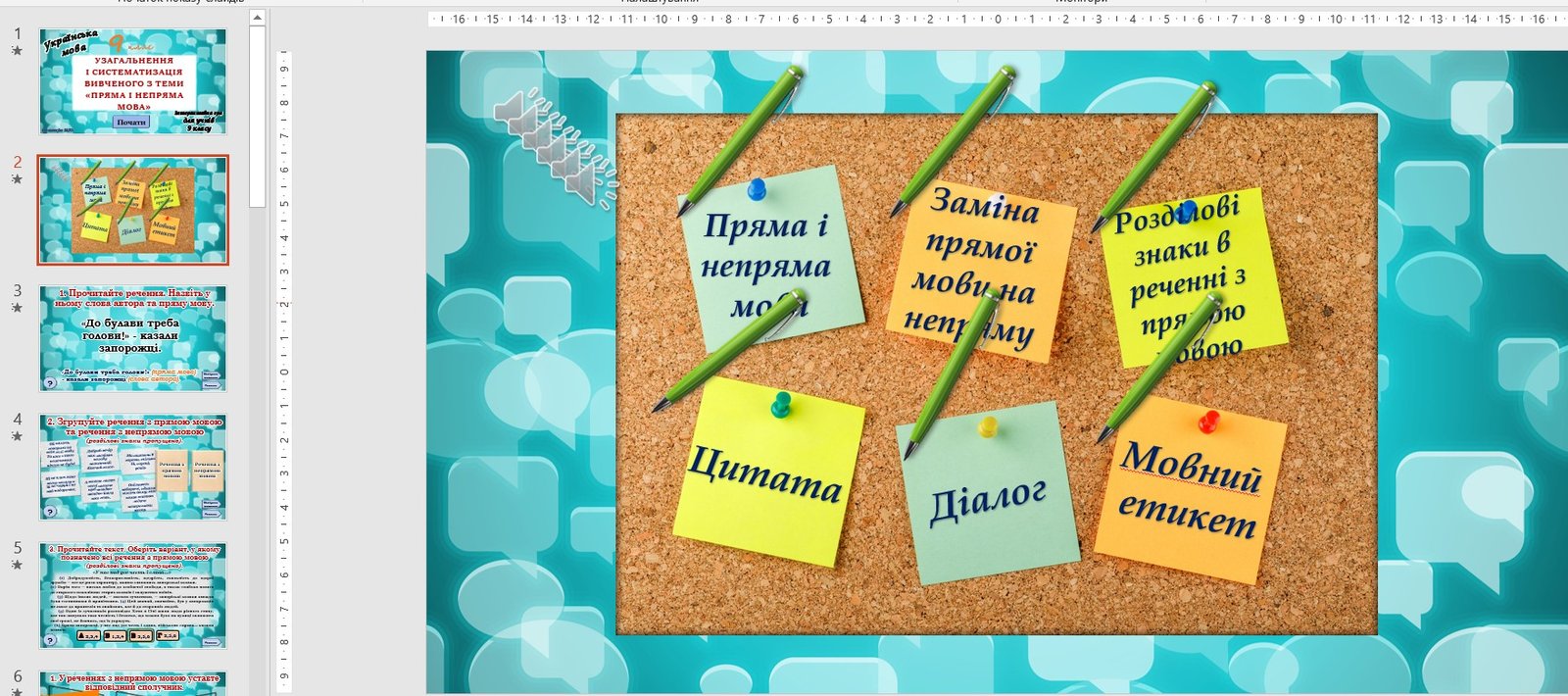The image size is (1568, 696).
Task: Click the animation star icon beside slide 5
Action: click(17, 565)
